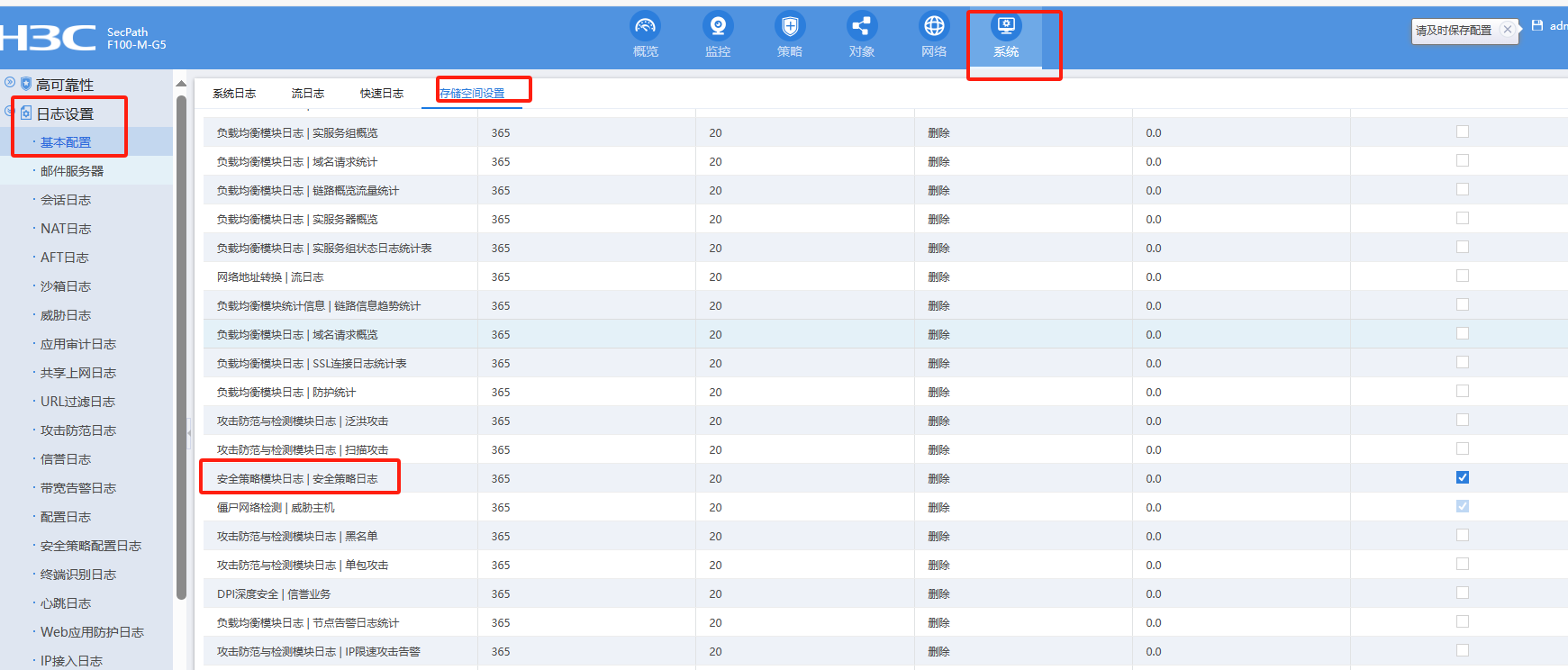
Task: Click the 链路信息趋势统计 row name cell
Action: click(x=319, y=306)
